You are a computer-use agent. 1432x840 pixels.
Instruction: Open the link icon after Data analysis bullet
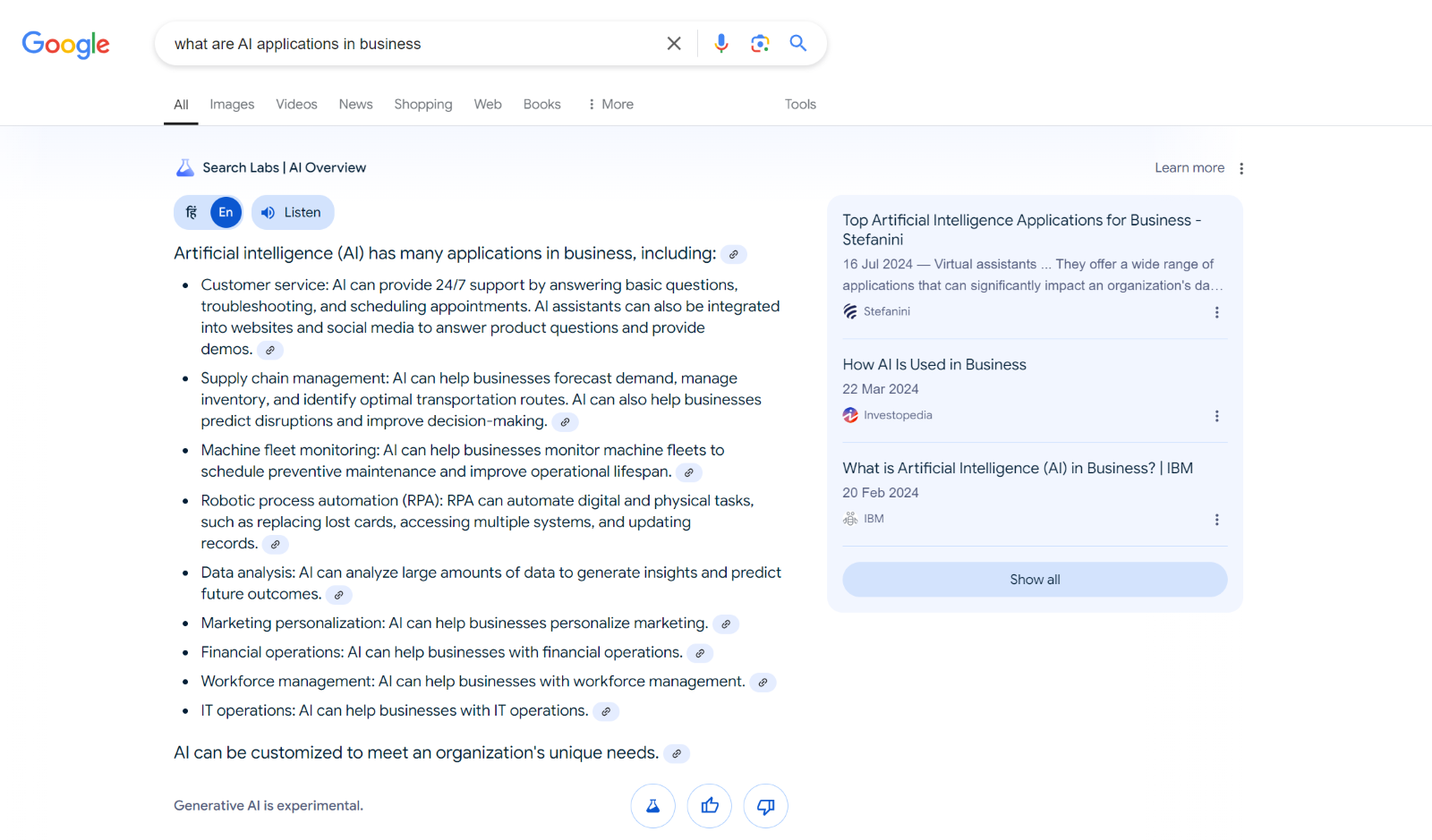(338, 594)
